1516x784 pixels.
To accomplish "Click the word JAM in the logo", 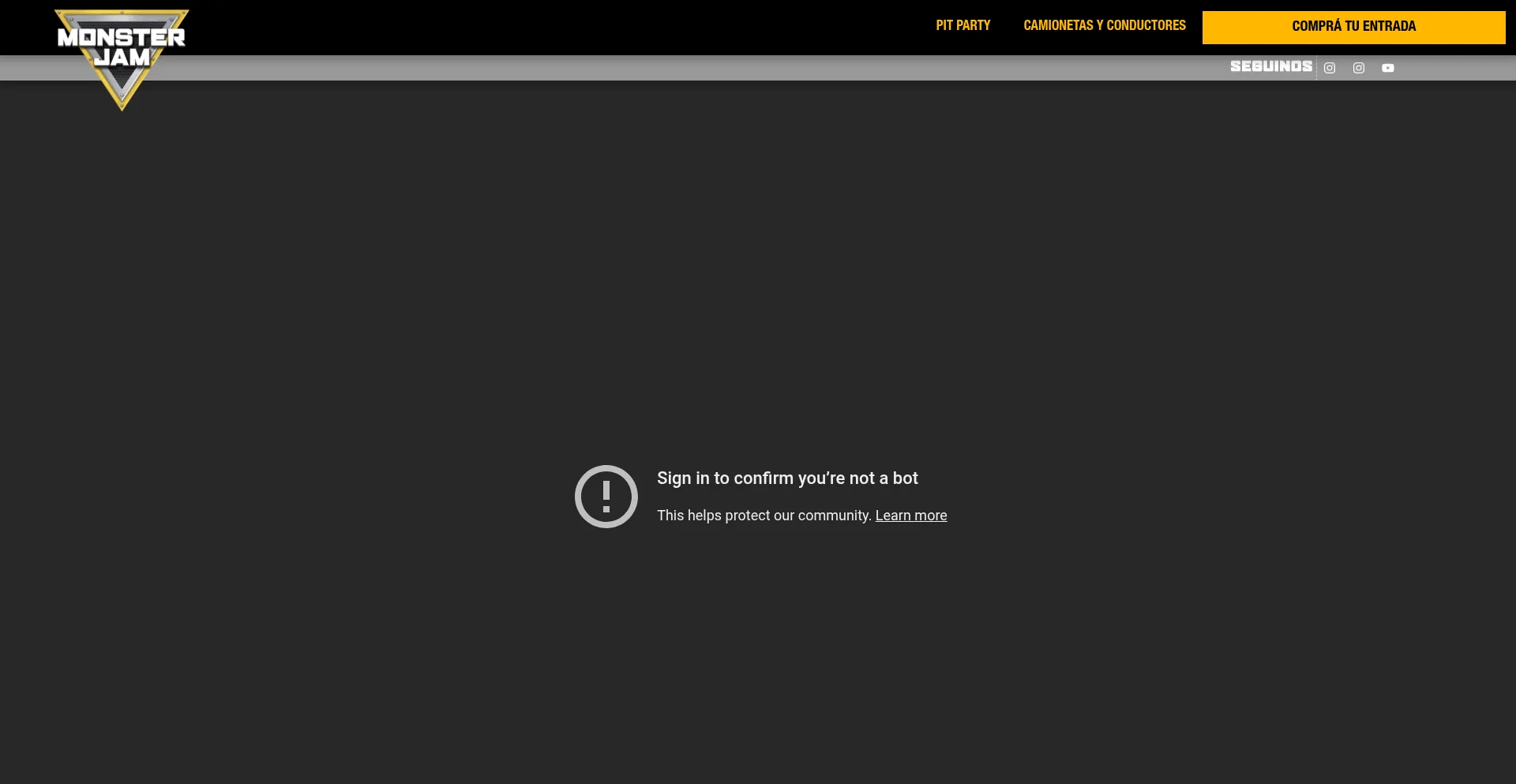I will pos(122,58).
